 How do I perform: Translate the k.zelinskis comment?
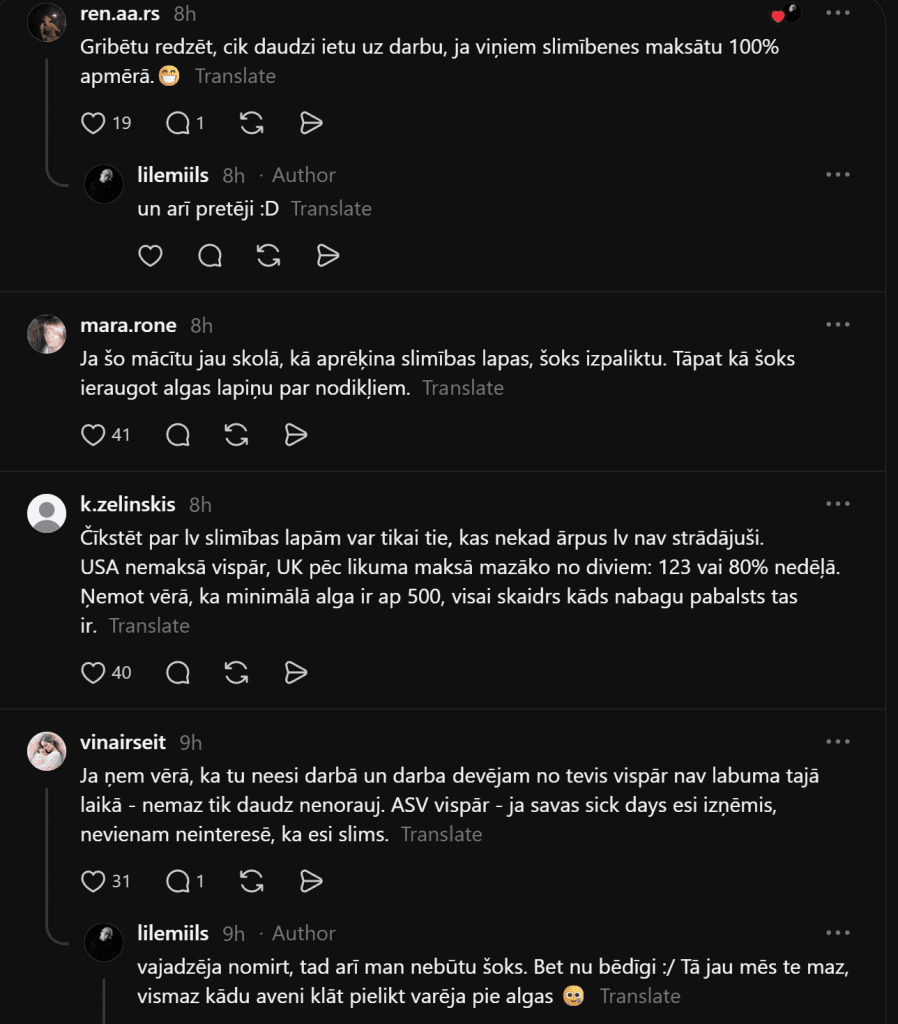point(149,626)
